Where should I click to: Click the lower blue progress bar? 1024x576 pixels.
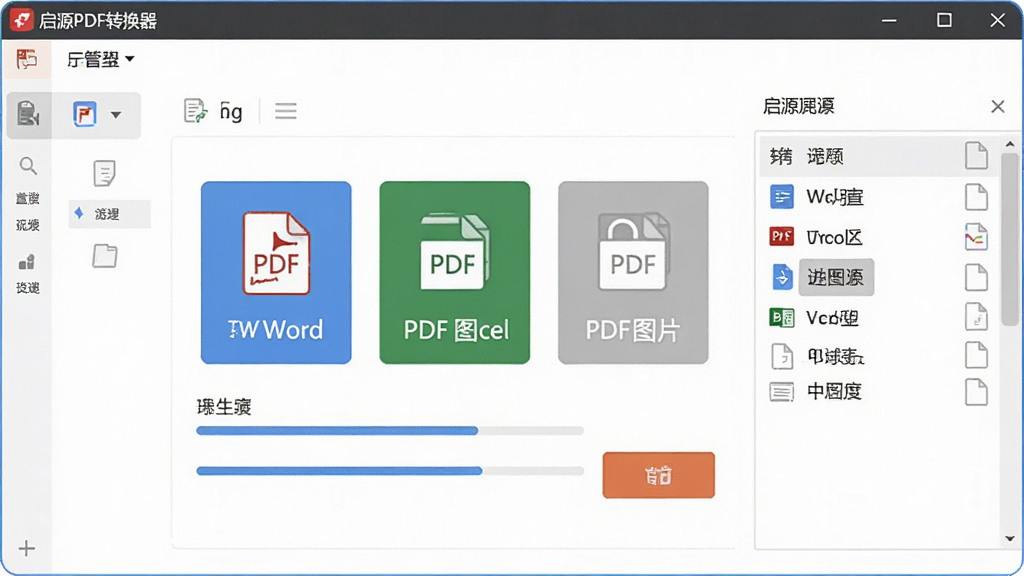coord(390,471)
